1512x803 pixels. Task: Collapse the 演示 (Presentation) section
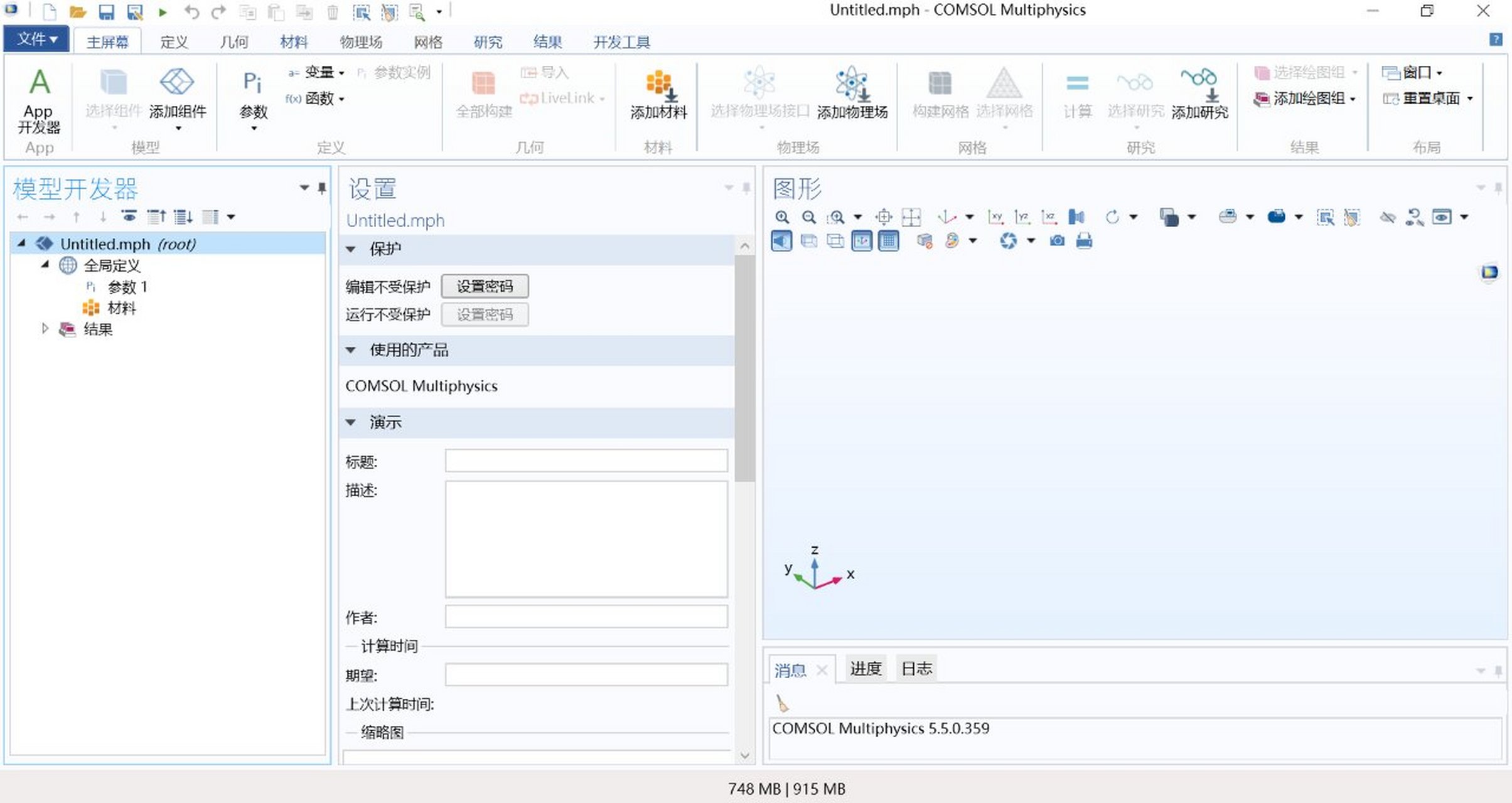(351, 422)
